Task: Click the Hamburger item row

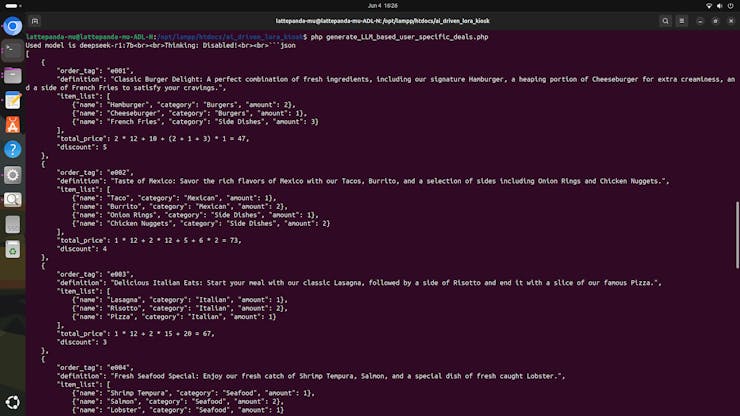Action: point(184,105)
